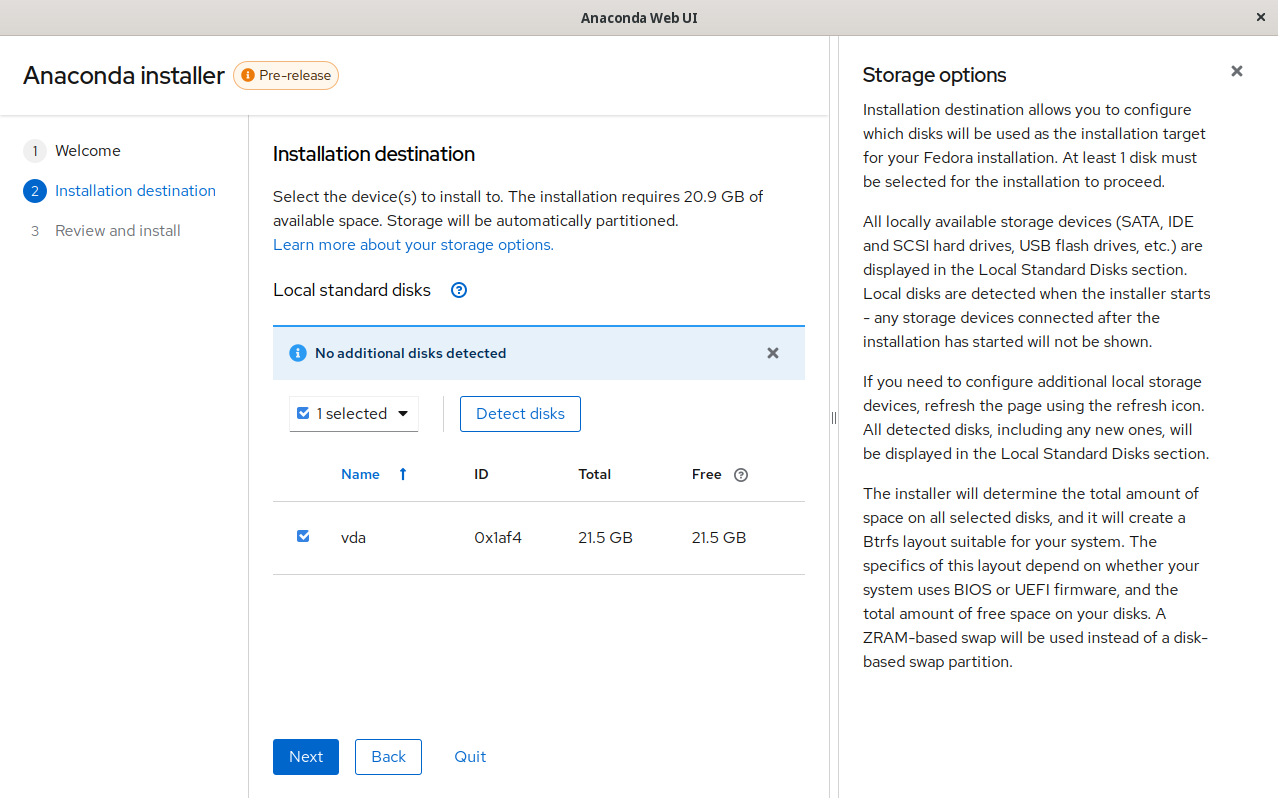Click the vda disk name cell

(354, 537)
